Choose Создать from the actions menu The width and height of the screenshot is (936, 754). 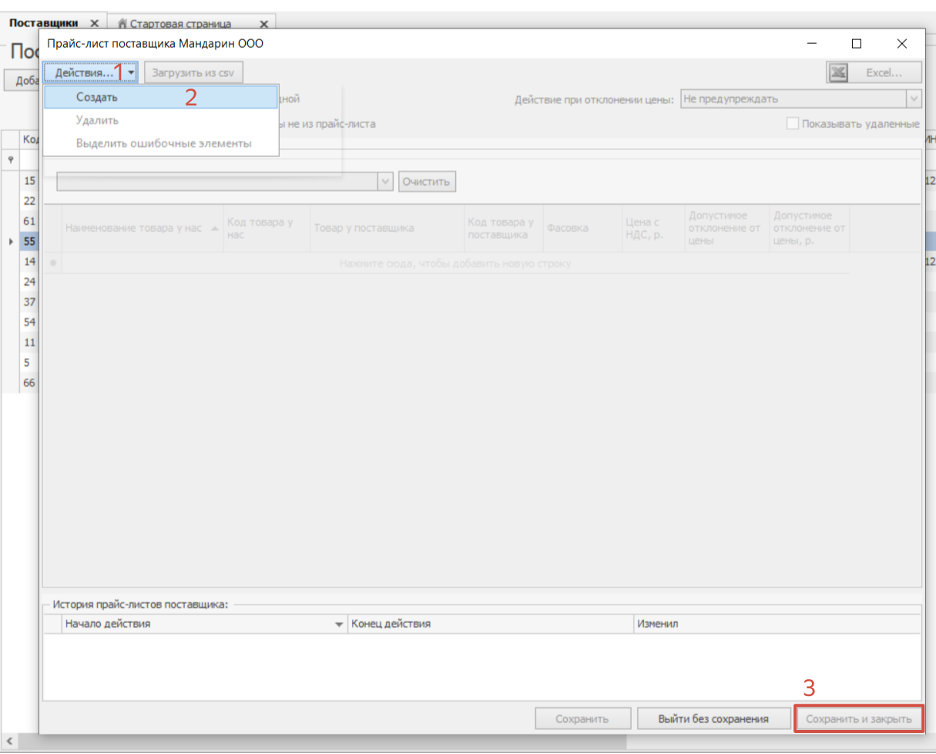(x=161, y=97)
